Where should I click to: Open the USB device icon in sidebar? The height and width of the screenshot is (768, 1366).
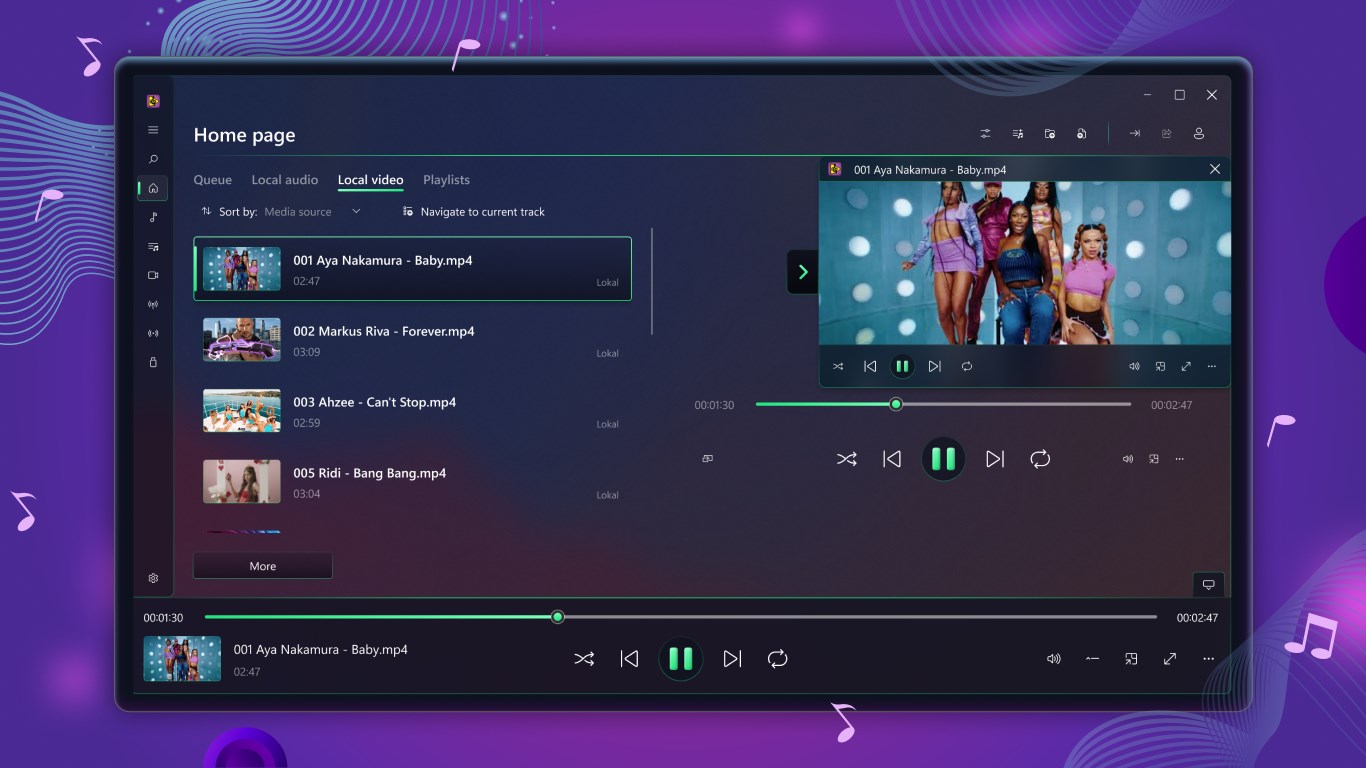pos(153,362)
